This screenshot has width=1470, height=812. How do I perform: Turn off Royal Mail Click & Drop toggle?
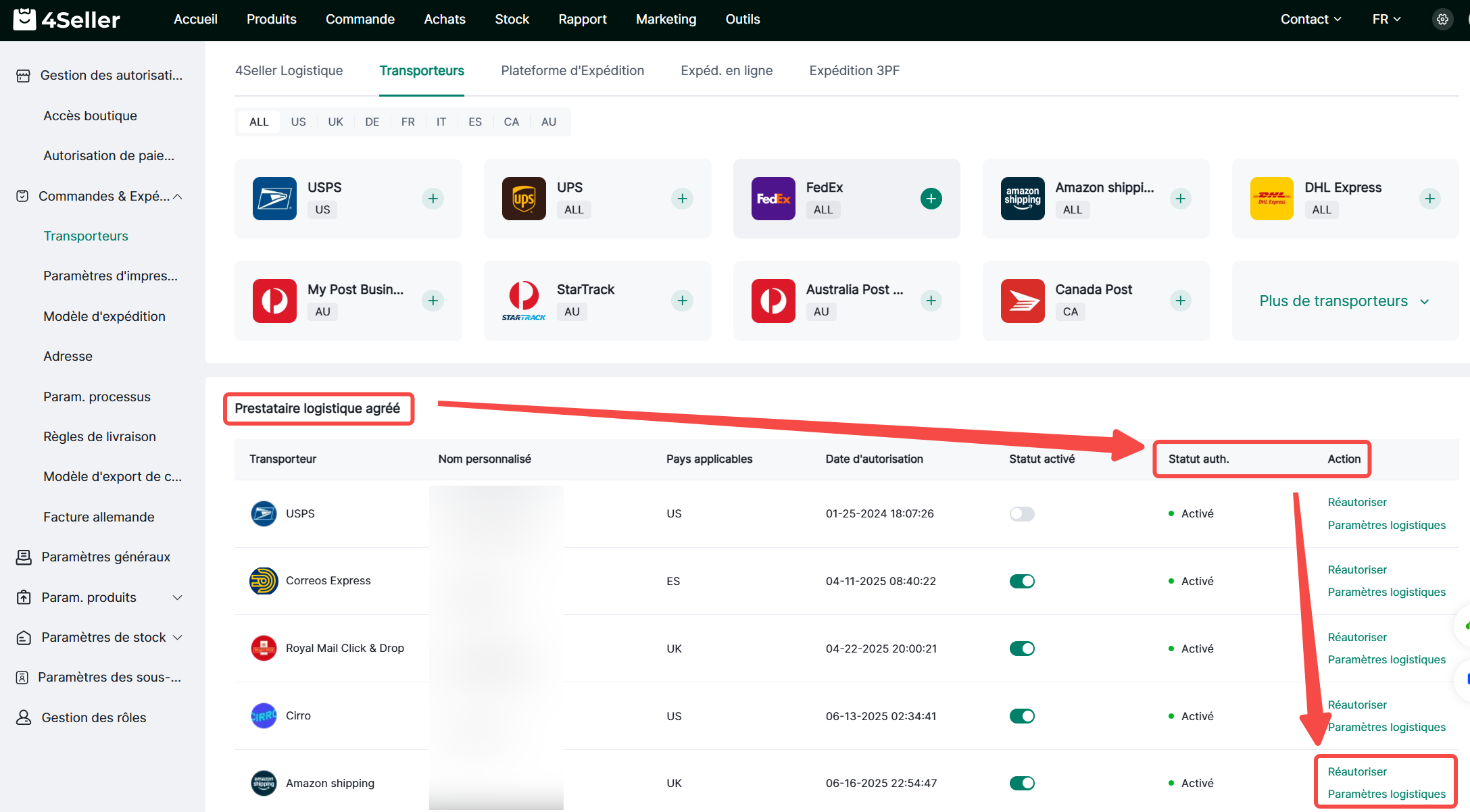[x=1021, y=649]
